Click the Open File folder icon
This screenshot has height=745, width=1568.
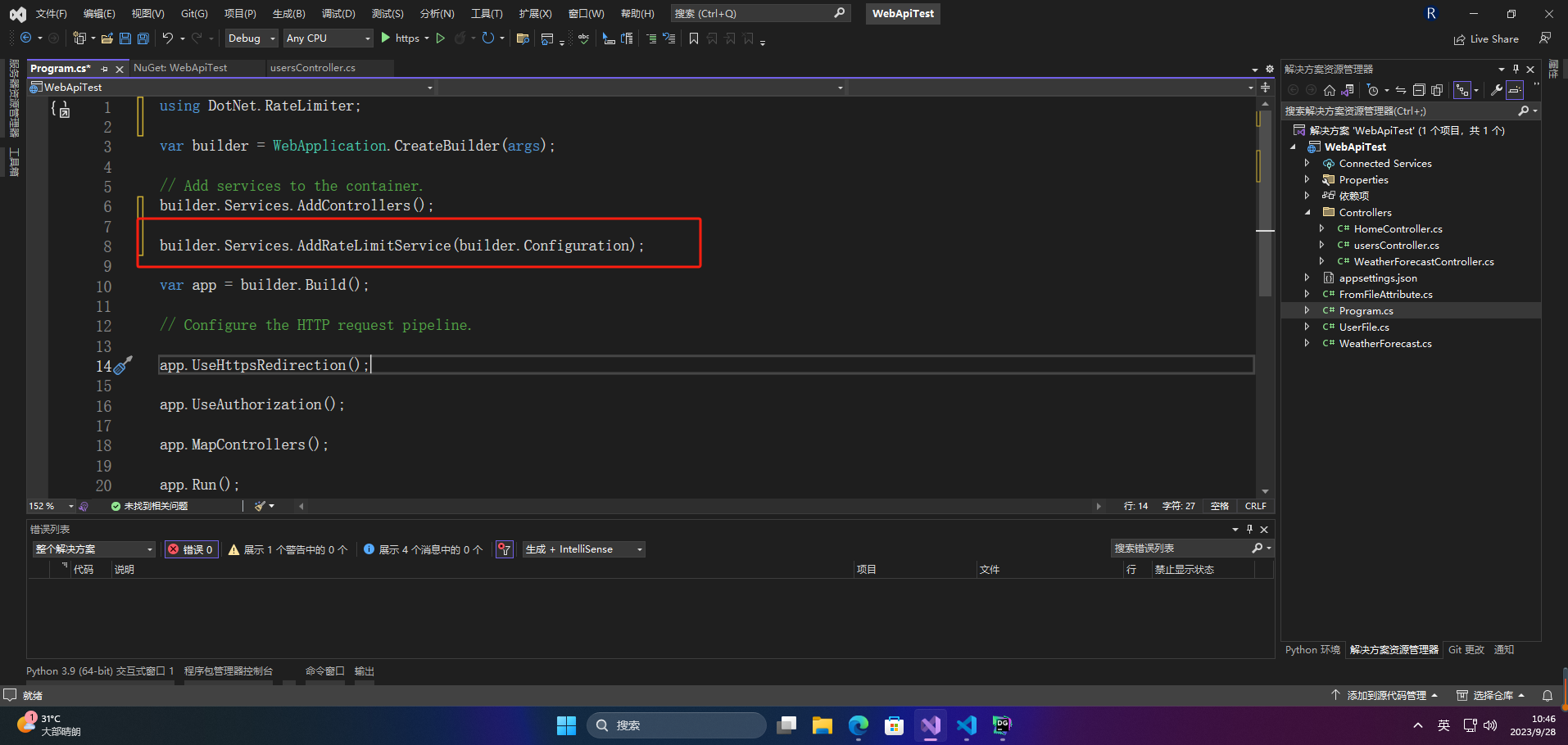point(107,38)
